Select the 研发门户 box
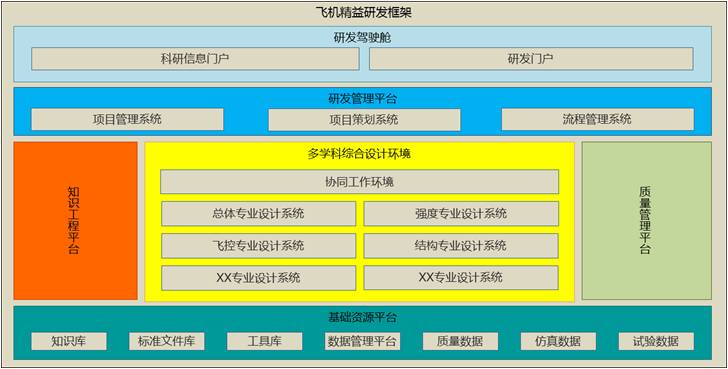Screen dimensions: 728x369 click(x=531, y=59)
